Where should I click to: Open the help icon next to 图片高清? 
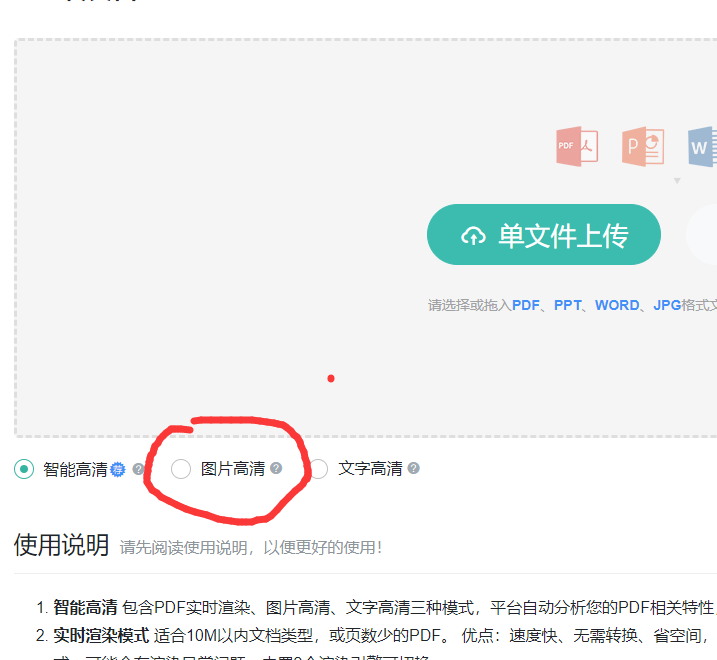click(276, 468)
